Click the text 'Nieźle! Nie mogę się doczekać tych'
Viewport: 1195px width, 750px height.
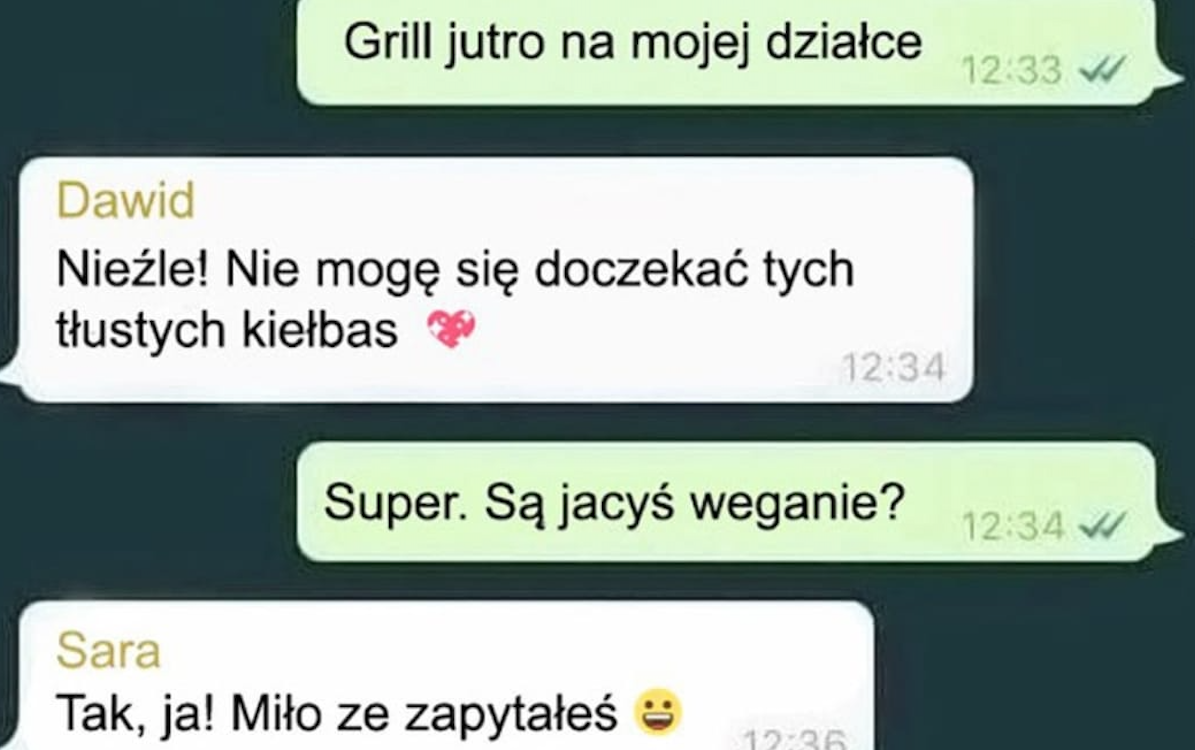point(455,270)
